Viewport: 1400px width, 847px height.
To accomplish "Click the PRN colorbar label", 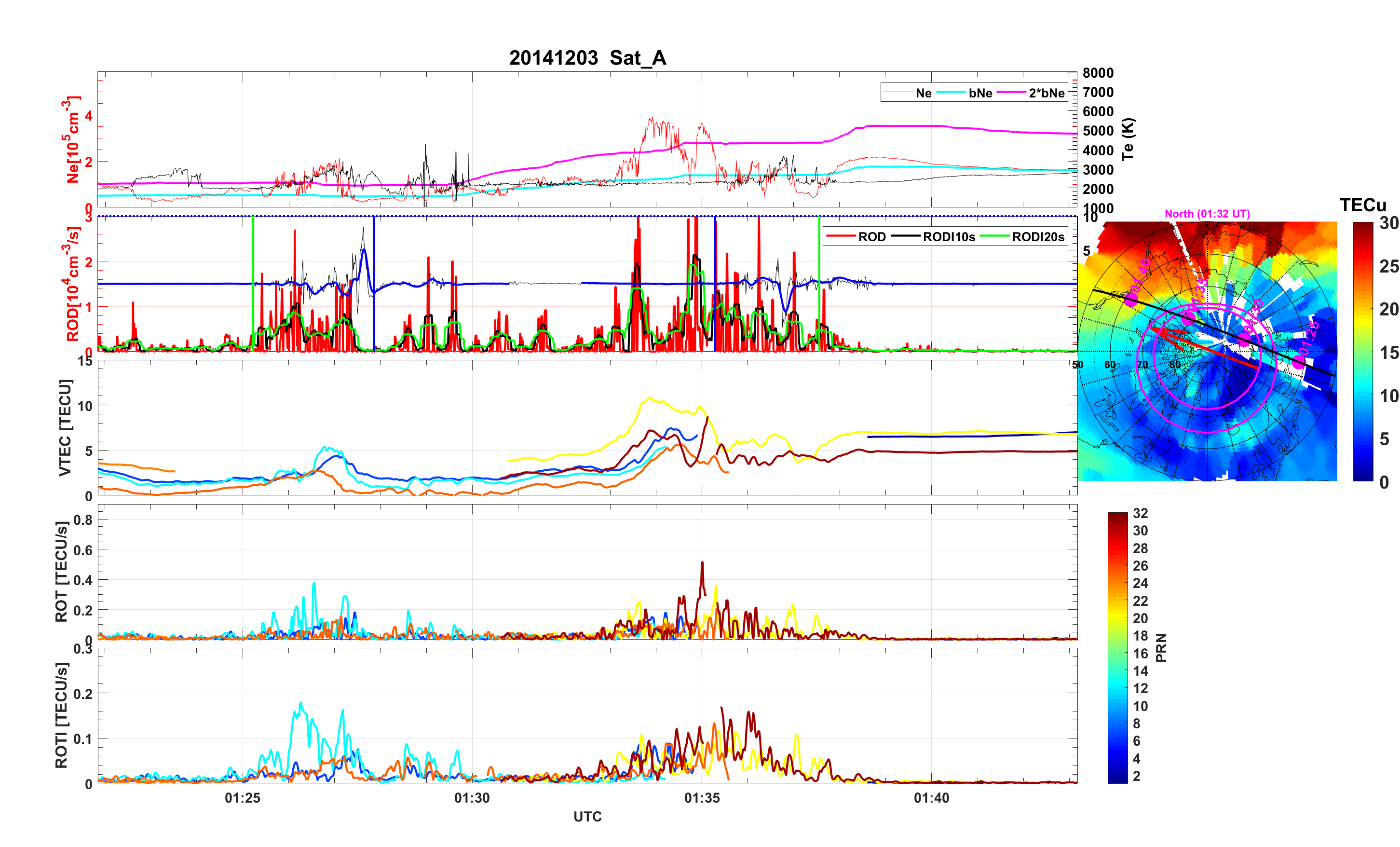I will click(1161, 647).
